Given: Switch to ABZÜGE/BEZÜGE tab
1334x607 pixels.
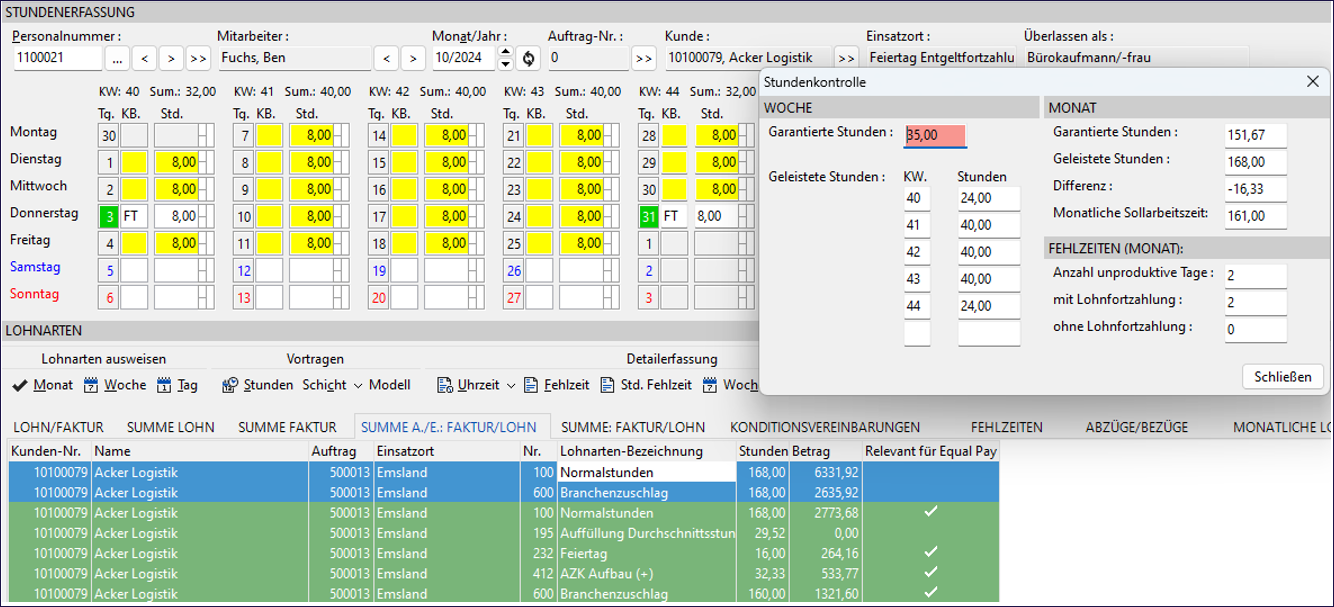Looking at the screenshot, I should tap(1137, 427).
